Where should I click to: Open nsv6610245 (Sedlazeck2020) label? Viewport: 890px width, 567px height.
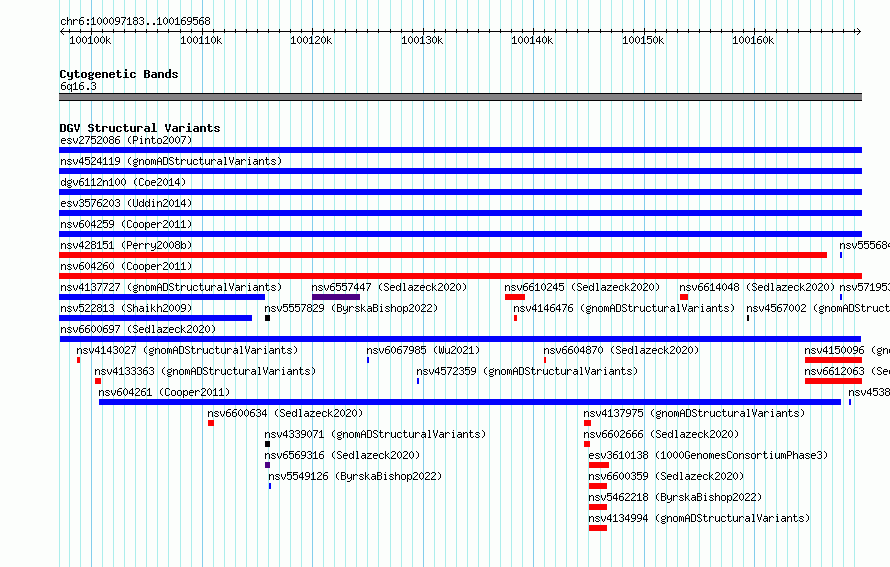tap(582, 287)
